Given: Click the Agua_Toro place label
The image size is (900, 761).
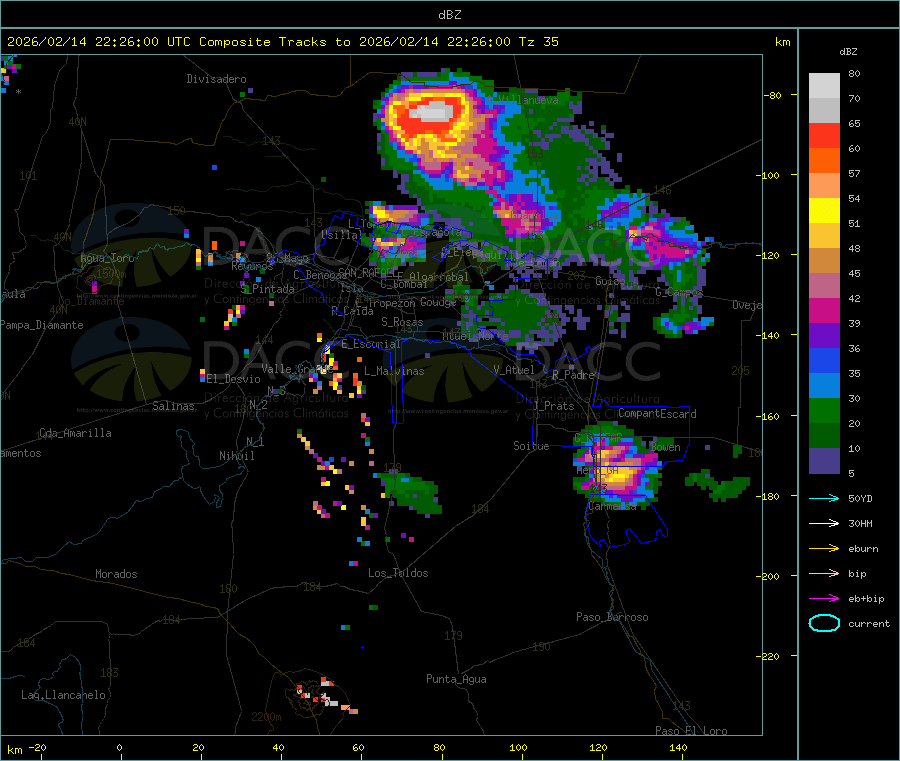Looking at the screenshot, I should click(107, 258).
